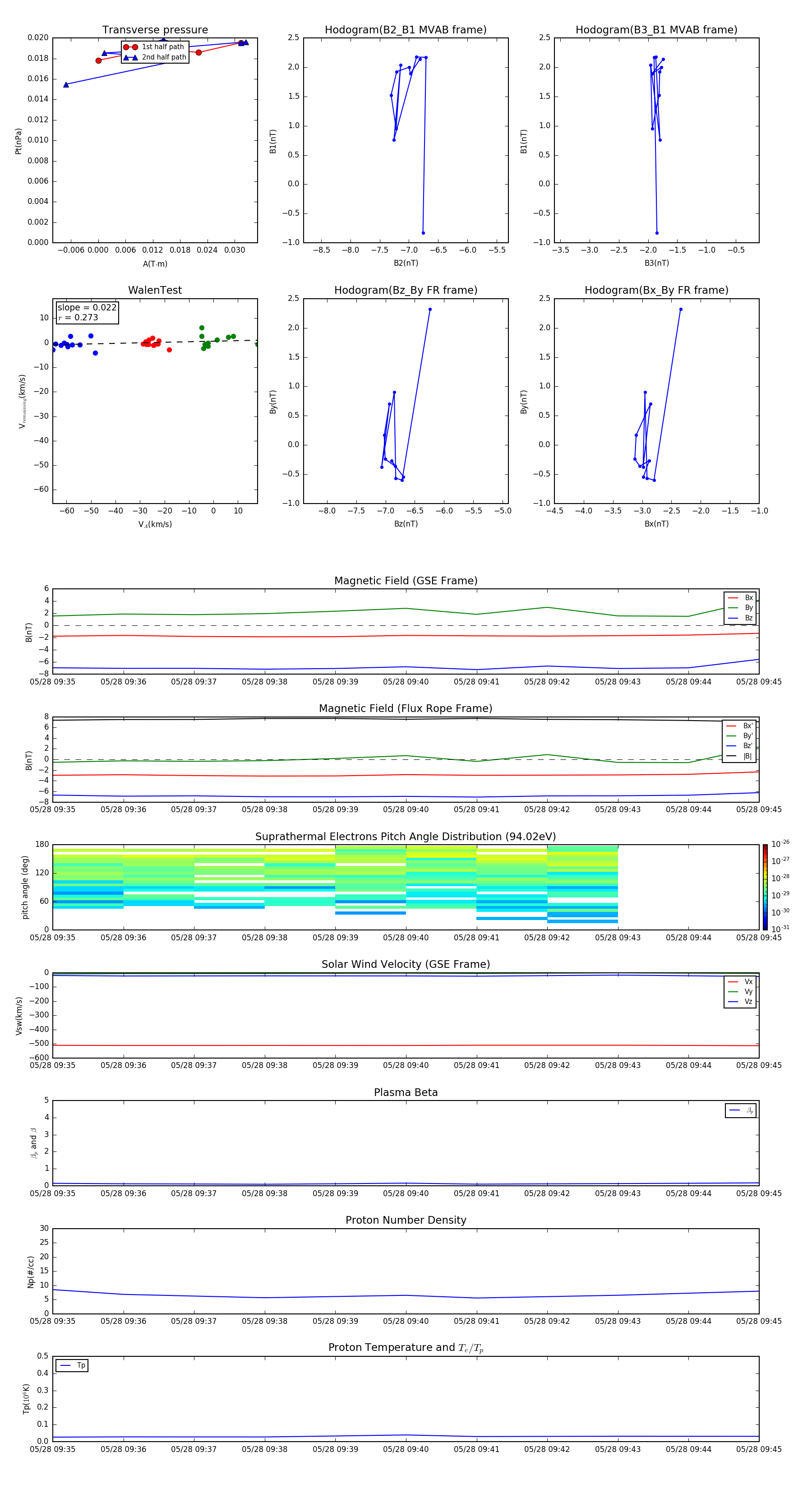Viewport: 812px width, 1489px height.
Task: Click the "Transverse pressure" plot title
Action: pos(155,29)
